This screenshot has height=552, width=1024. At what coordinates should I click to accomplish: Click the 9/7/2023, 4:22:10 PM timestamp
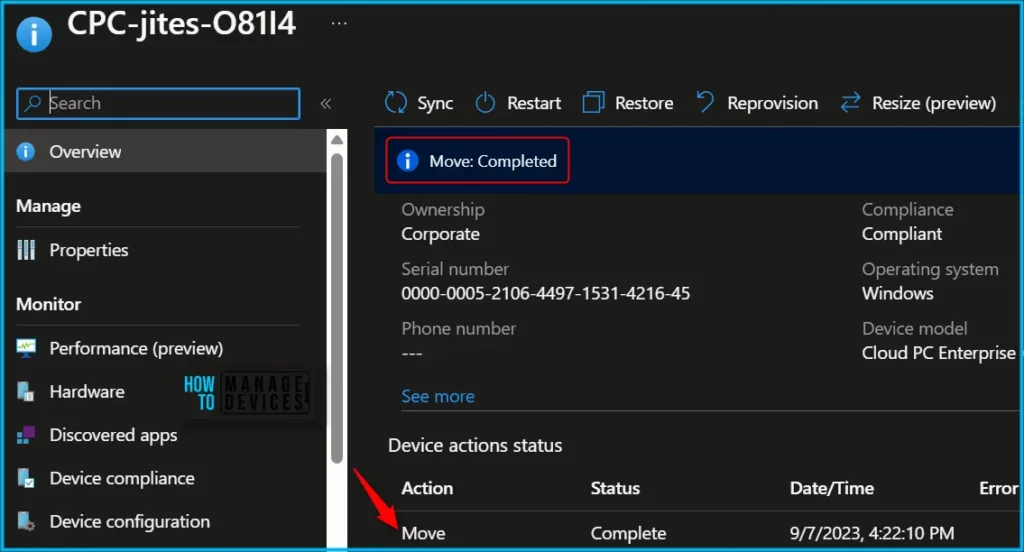coord(872,533)
